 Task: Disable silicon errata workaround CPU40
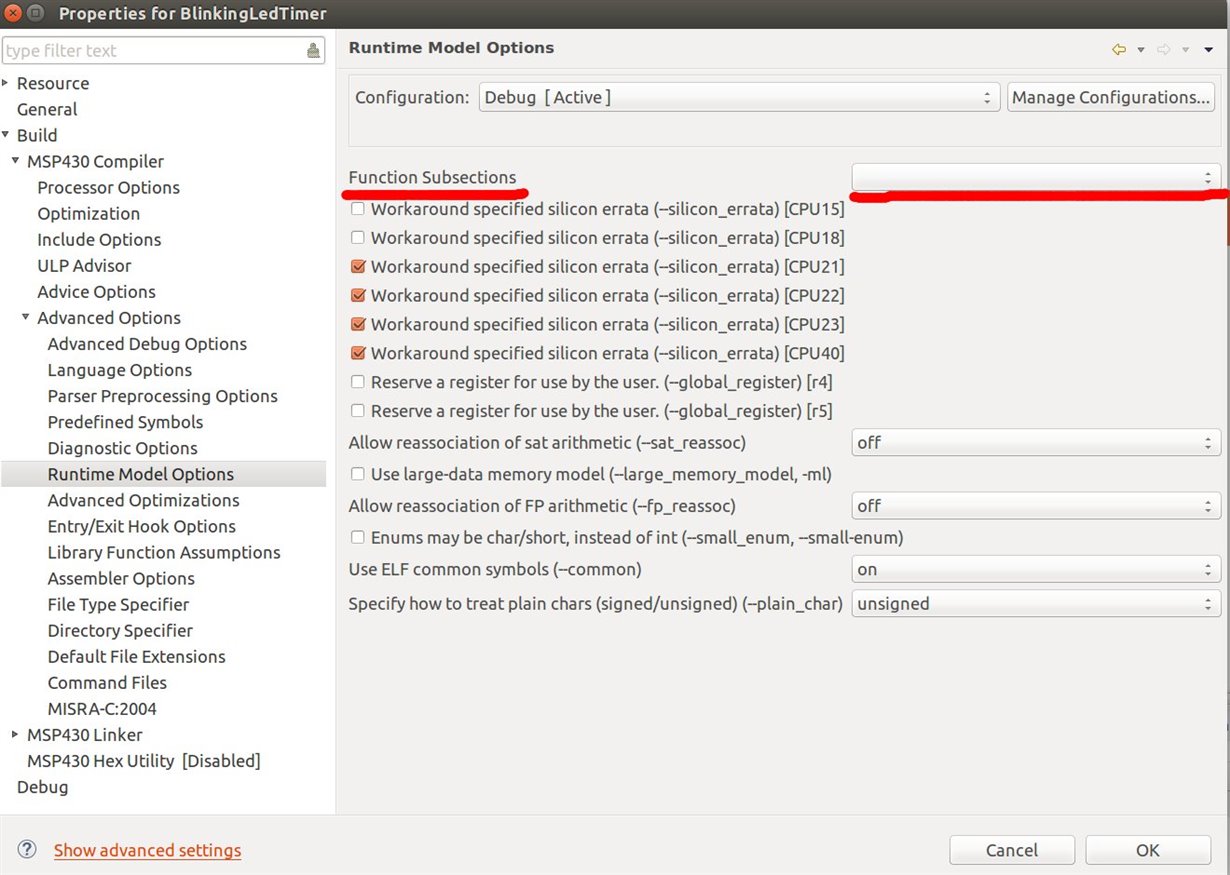pos(358,353)
